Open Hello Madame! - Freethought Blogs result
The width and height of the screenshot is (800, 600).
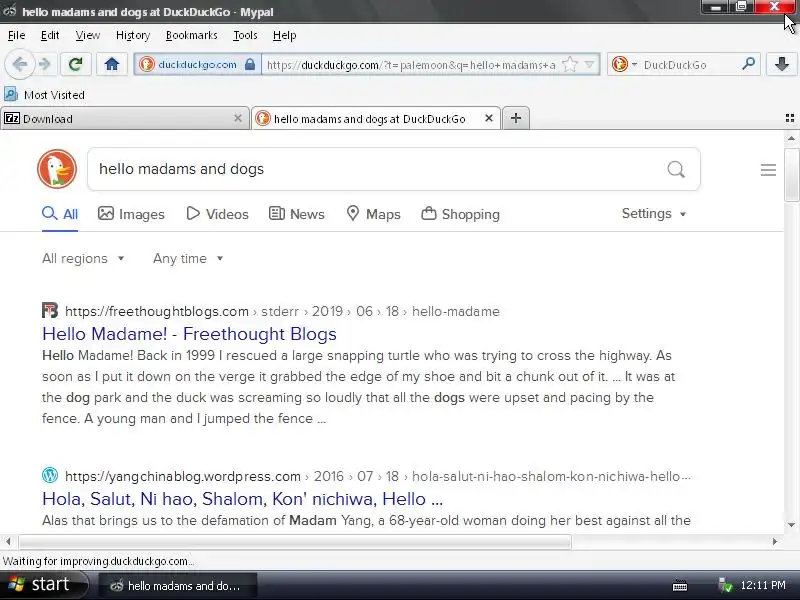coord(189,334)
